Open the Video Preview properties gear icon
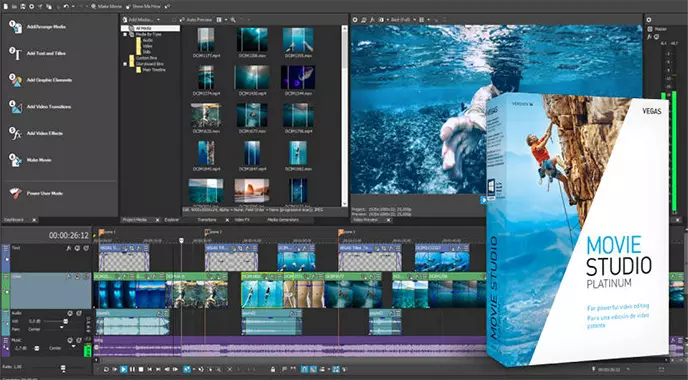Image resolution: width=688 pixels, height=380 pixels. [355, 20]
